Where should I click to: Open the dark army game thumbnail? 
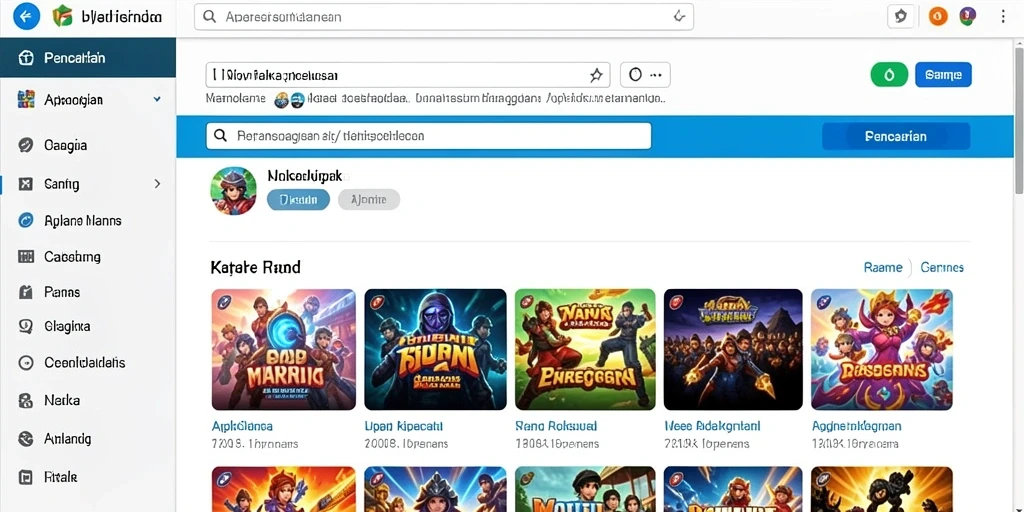coord(733,349)
